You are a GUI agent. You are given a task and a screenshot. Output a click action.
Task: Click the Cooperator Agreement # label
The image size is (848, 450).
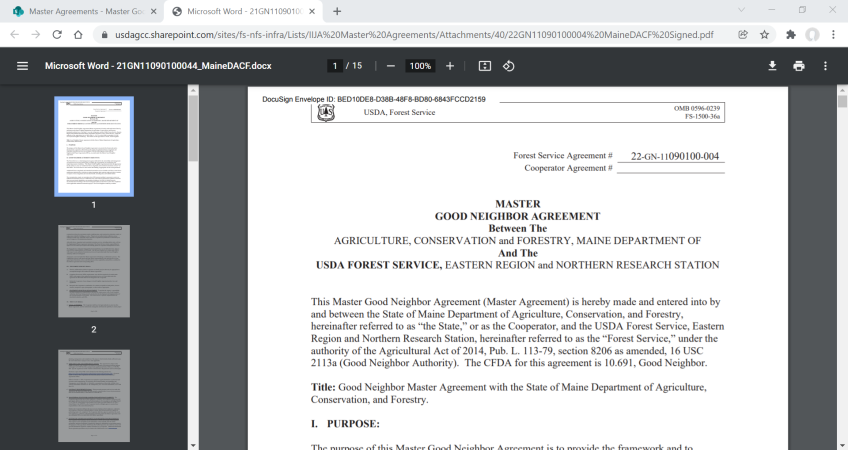click(x=568, y=168)
